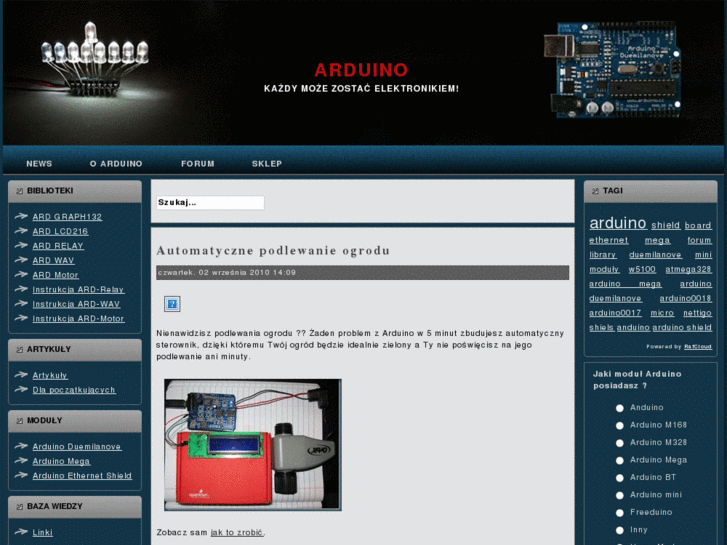
Task: Click the arrow icon beside ARD WAV
Action: coord(21,260)
